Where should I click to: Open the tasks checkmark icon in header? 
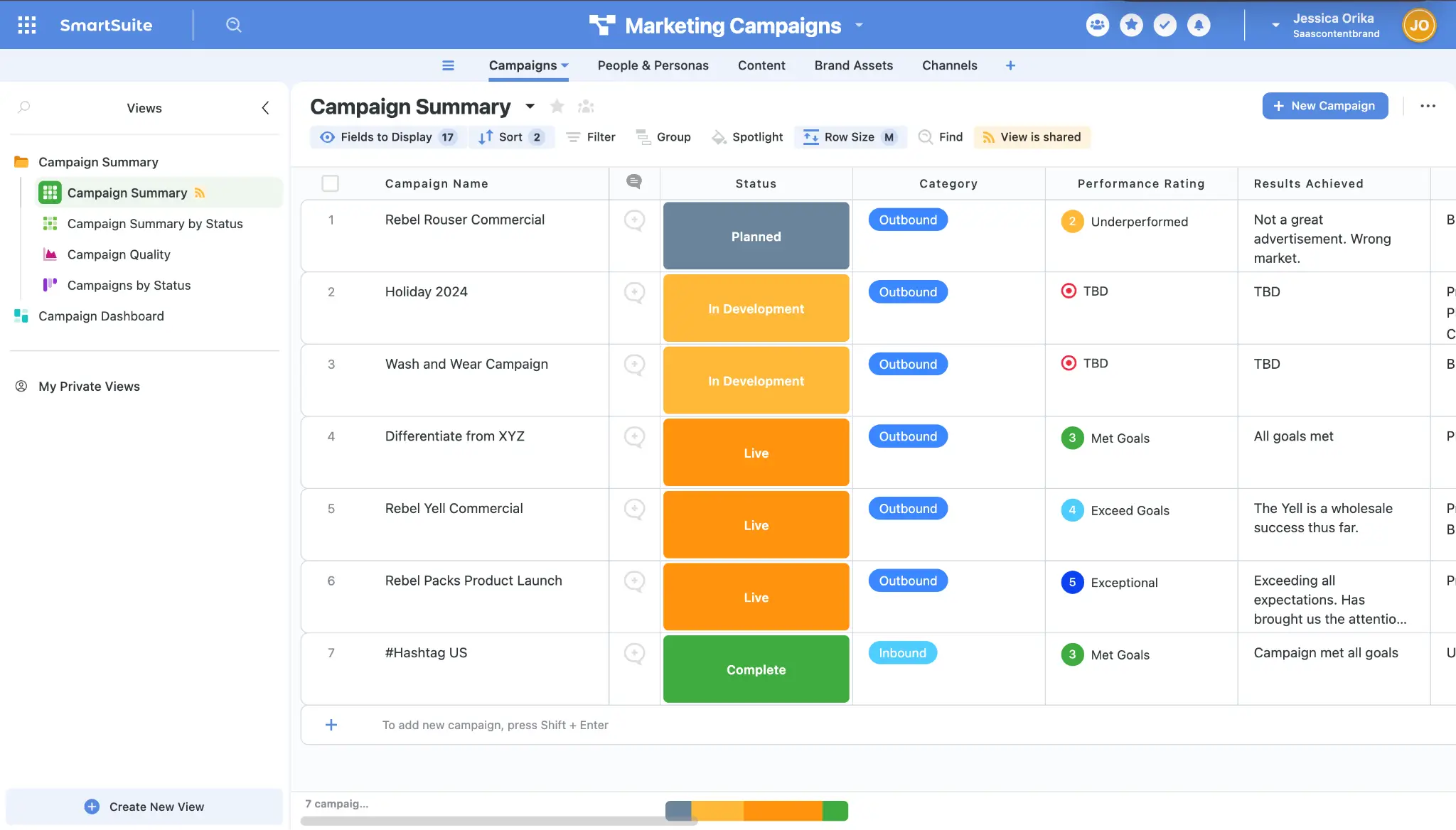pos(1165,25)
